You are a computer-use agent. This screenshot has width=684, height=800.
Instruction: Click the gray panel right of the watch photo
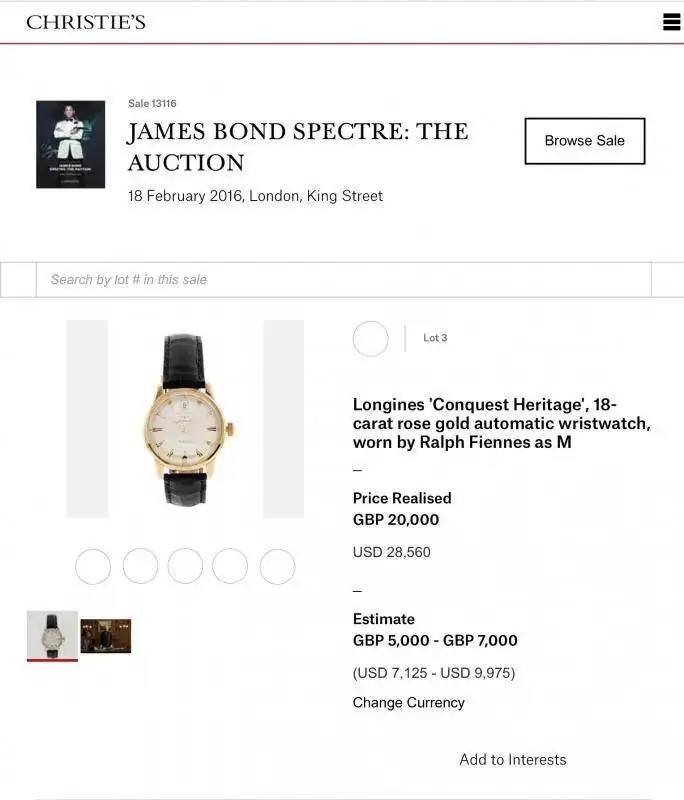(283, 418)
